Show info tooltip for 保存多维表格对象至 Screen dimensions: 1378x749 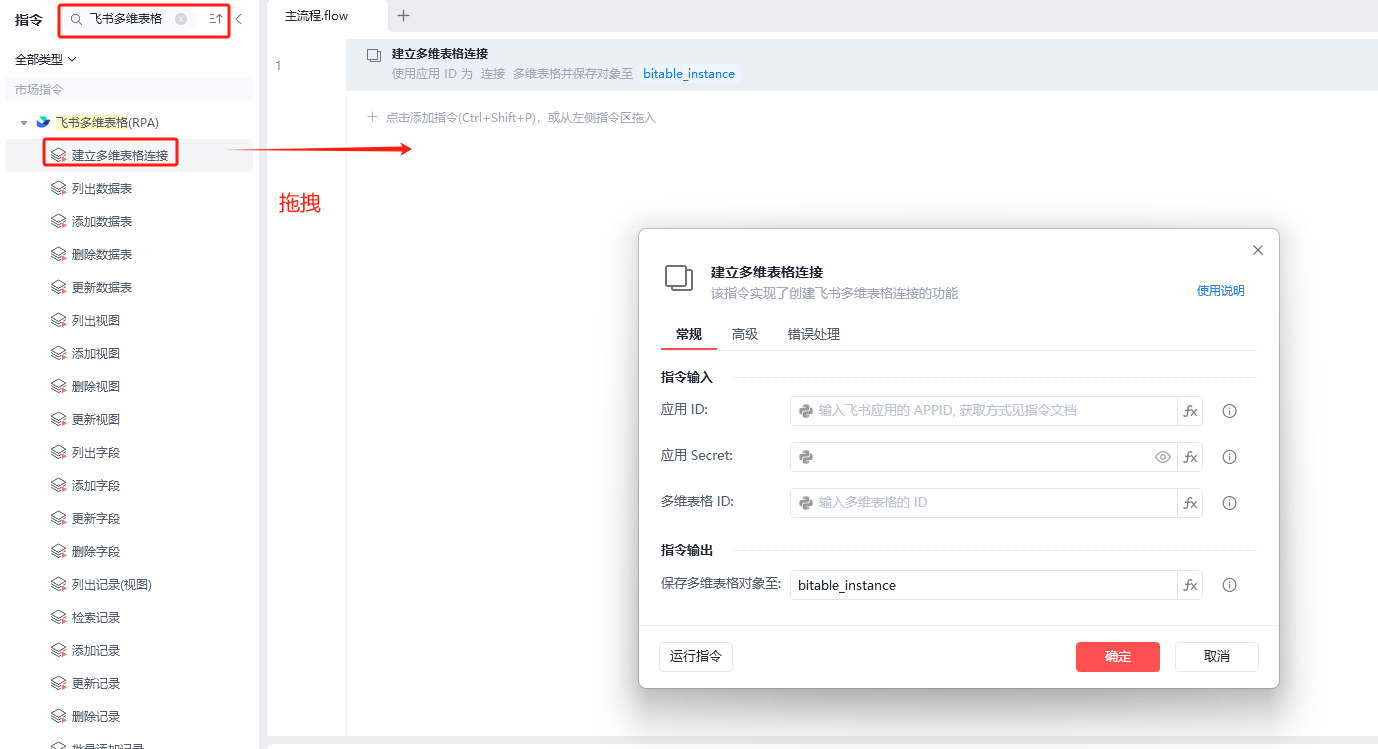1230,585
